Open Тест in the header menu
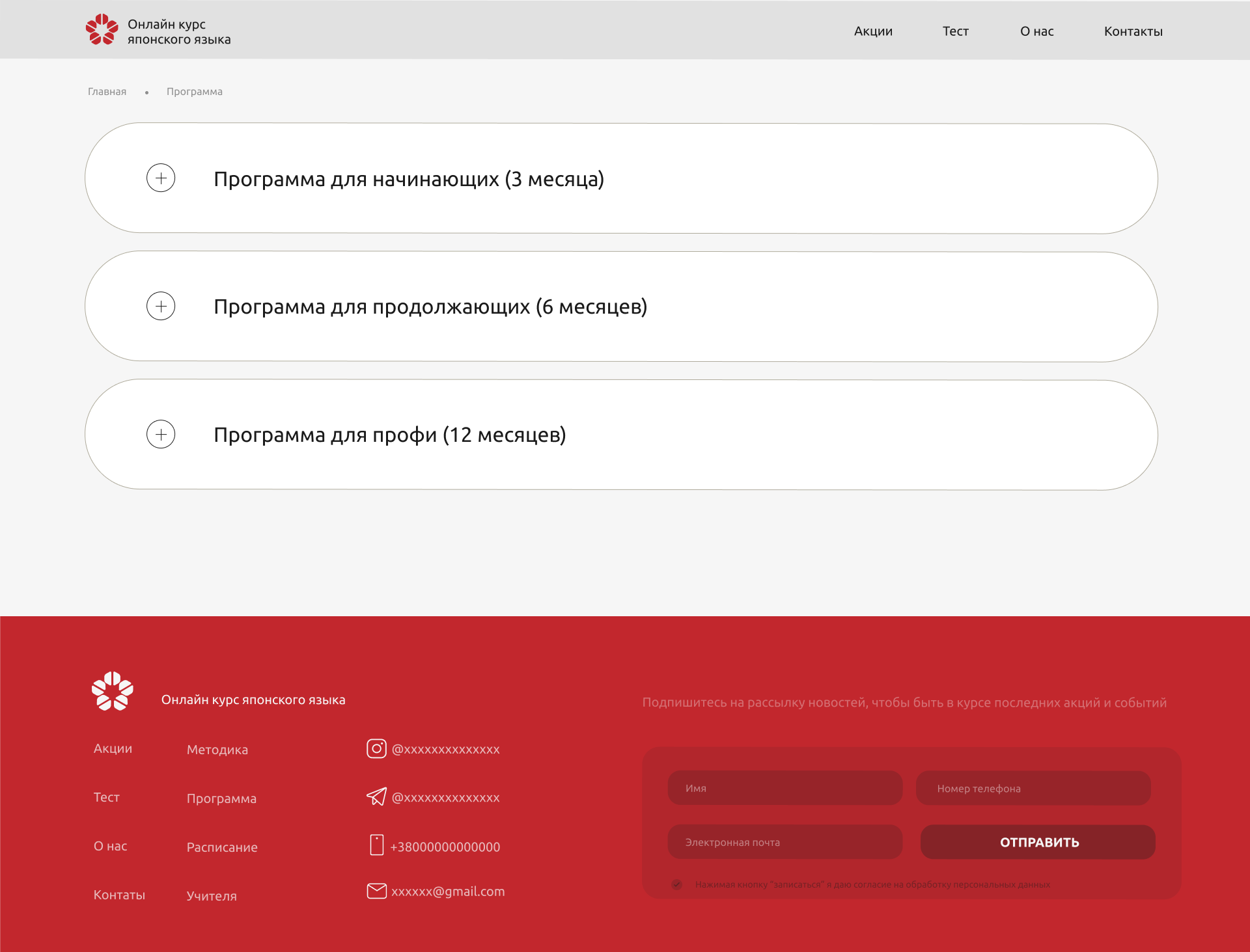Viewport: 1250px width, 952px height. (955, 31)
